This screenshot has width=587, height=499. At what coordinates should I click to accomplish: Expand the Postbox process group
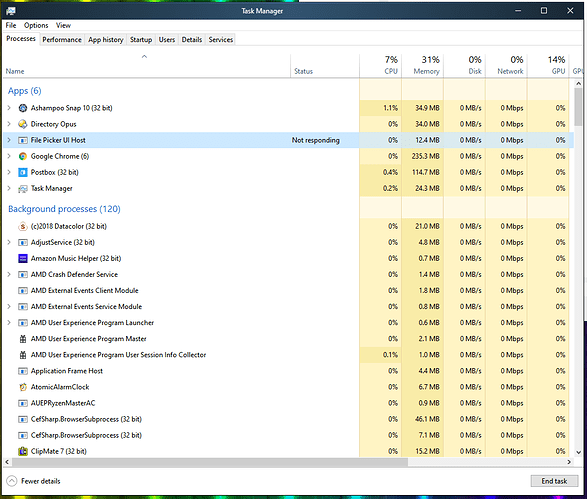(x=9, y=172)
